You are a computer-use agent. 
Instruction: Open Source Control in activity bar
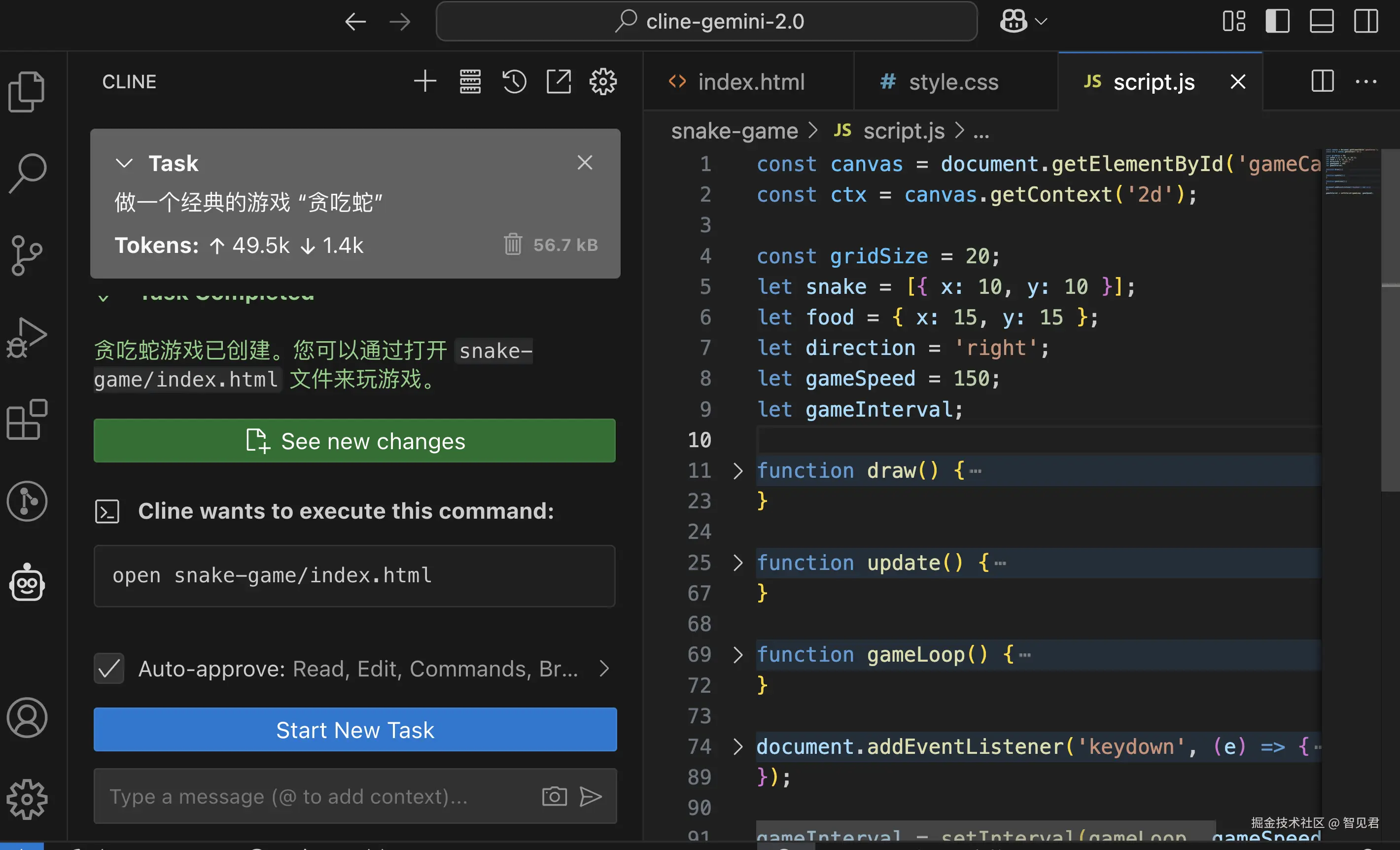pos(27,255)
